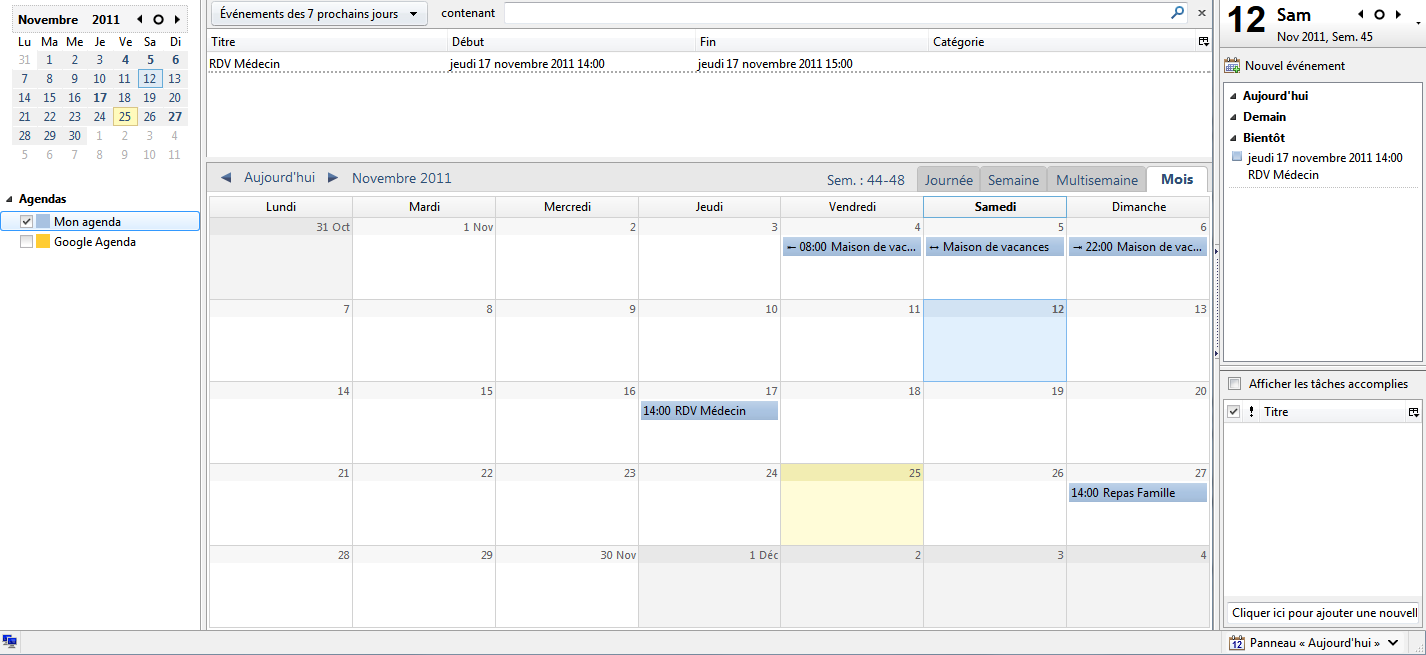Collapse the Agendas section
This screenshot has width=1426, height=655.
click(x=9, y=200)
